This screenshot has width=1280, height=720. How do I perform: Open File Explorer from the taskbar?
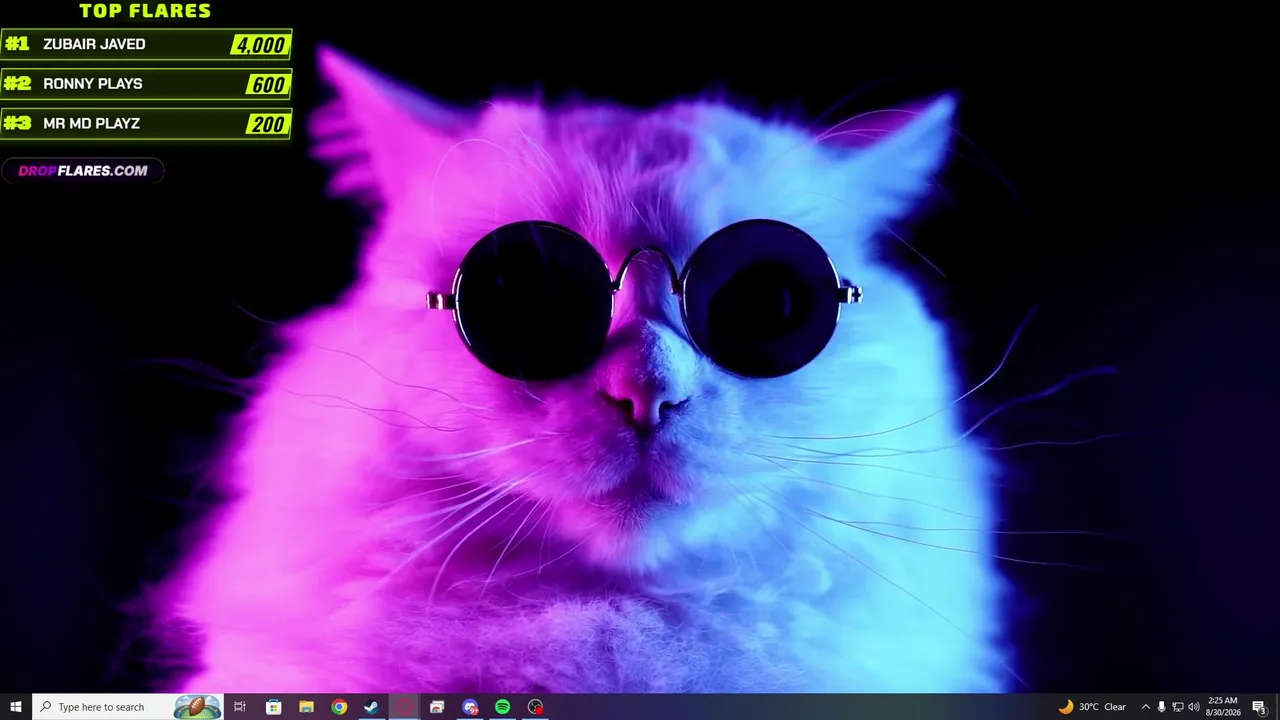pyautogui.click(x=306, y=707)
